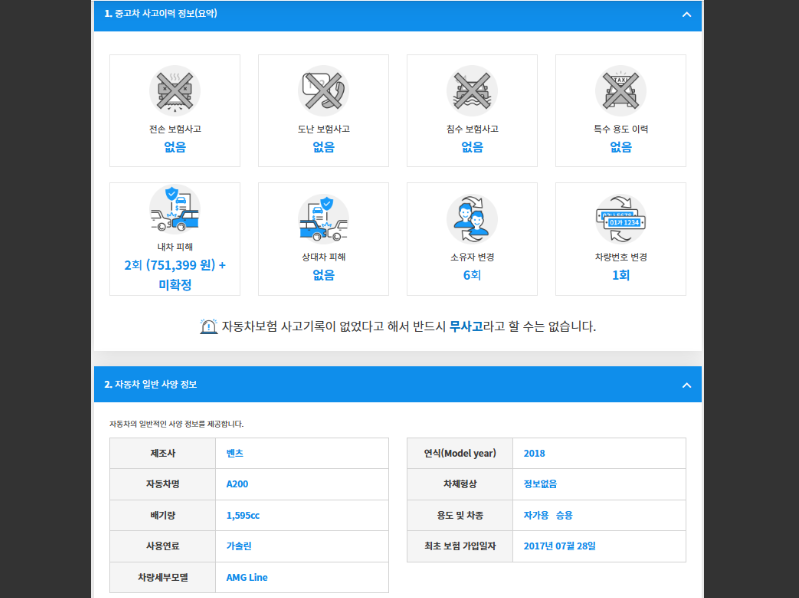Screen dimensions: 799x598
Task: Open the 2회 (751,399 원) damage amount link
Action: pos(175,265)
